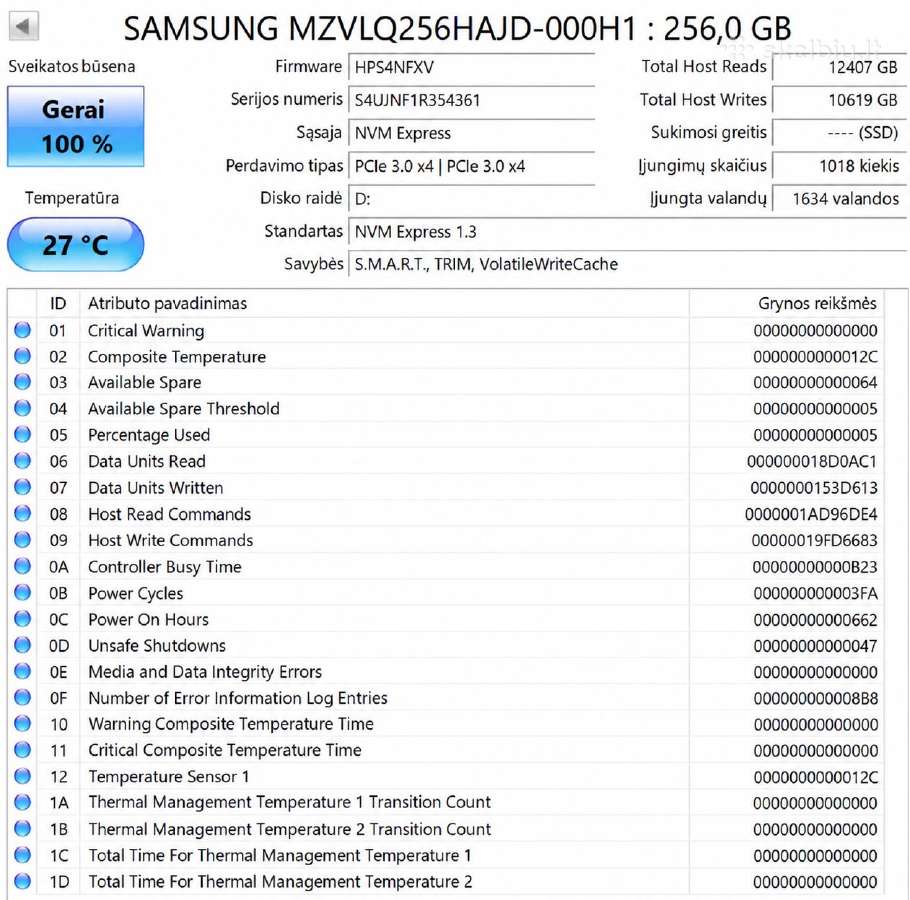Viewport: 910px width, 900px height.
Task: Select the Firmware field HPS4NFXV
Action: click(x=471, y=67)
